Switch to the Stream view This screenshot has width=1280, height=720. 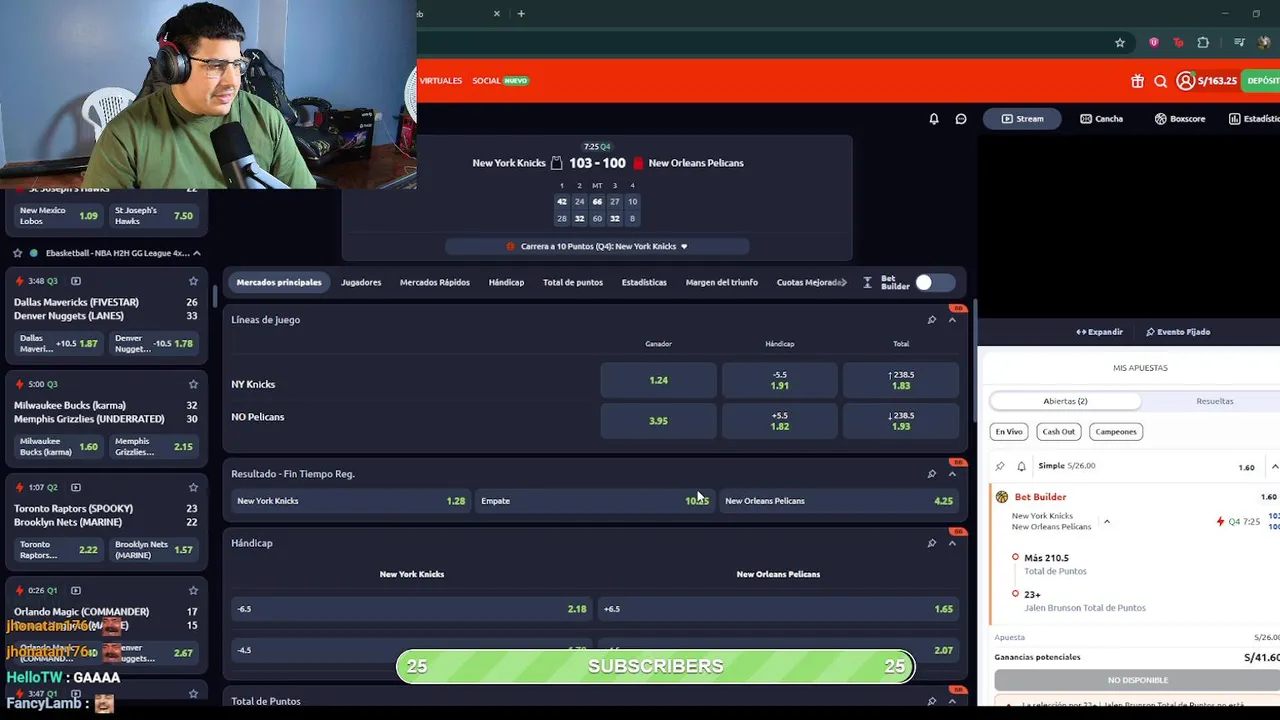(1022, 119)
